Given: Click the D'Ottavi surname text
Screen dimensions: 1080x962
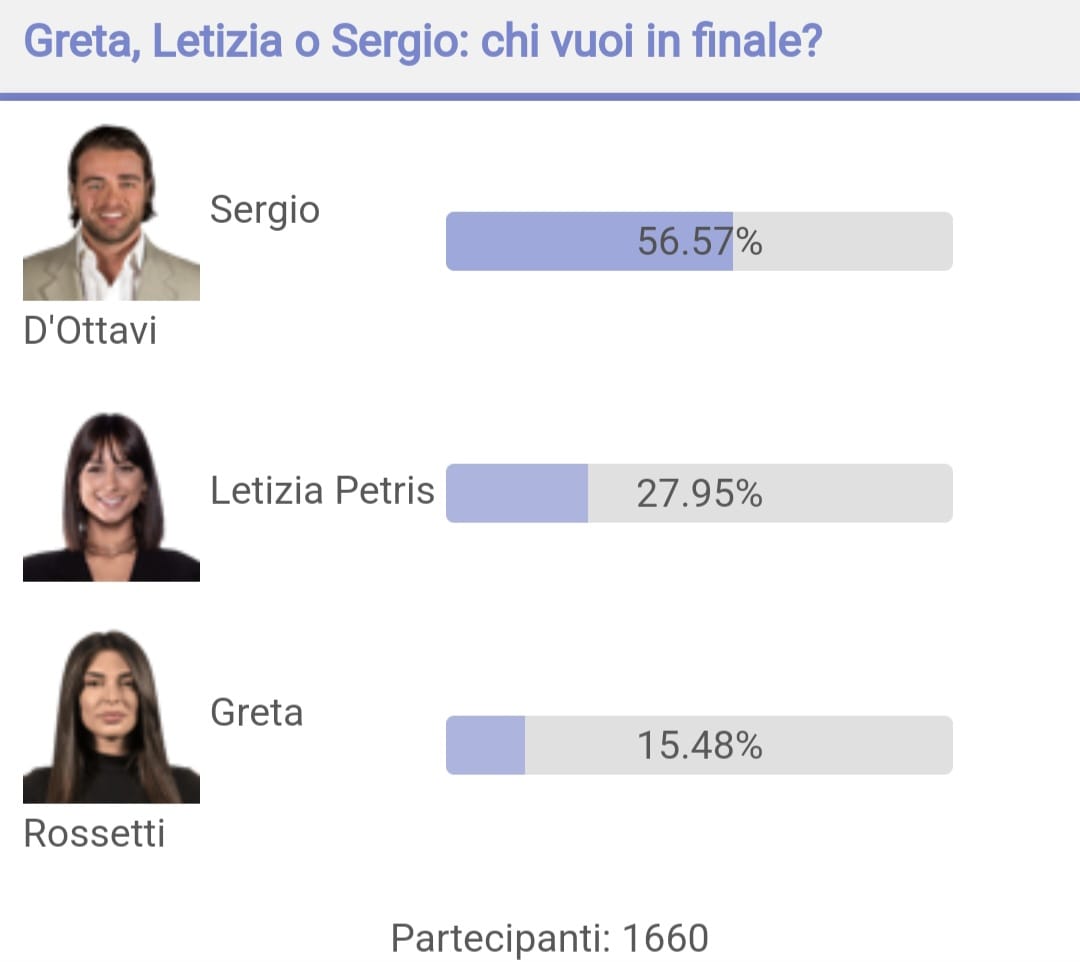Looking at the screenshot, I should [90, 331].
